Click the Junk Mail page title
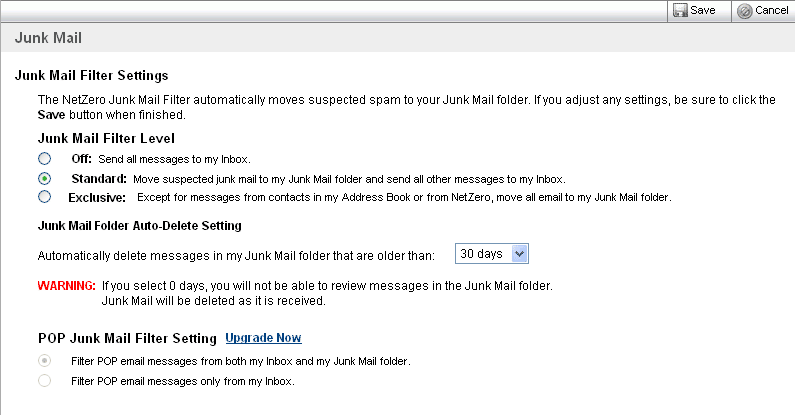Screen dimensions: 795x415 (48, 38)
